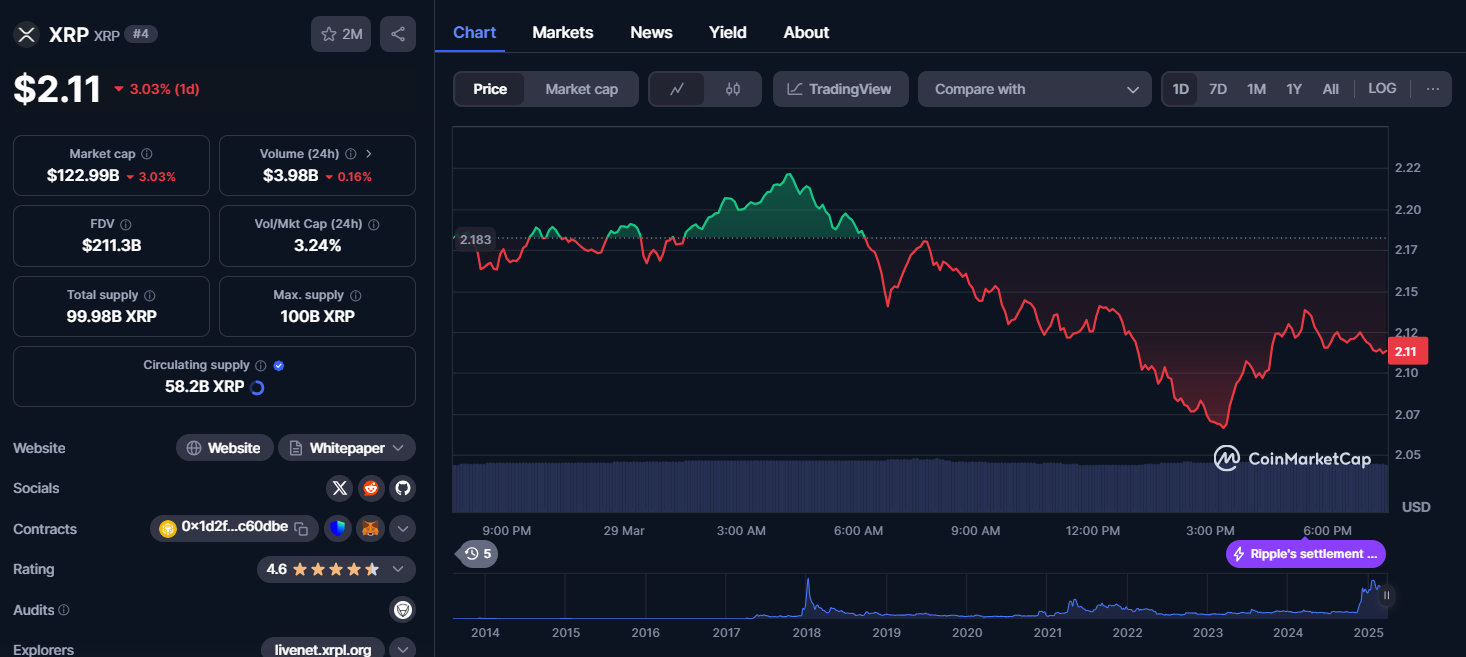Click the range slider handle at 2025
Viewport: 1466px width, 657px height.
pyautogui.click(x=1386, y=595)
